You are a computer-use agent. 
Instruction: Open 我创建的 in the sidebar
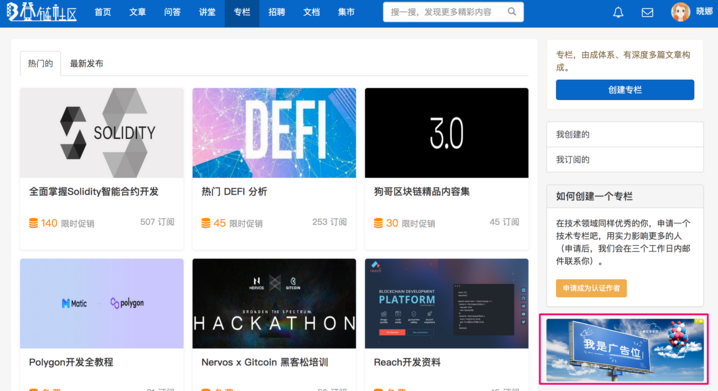[625, 135]
